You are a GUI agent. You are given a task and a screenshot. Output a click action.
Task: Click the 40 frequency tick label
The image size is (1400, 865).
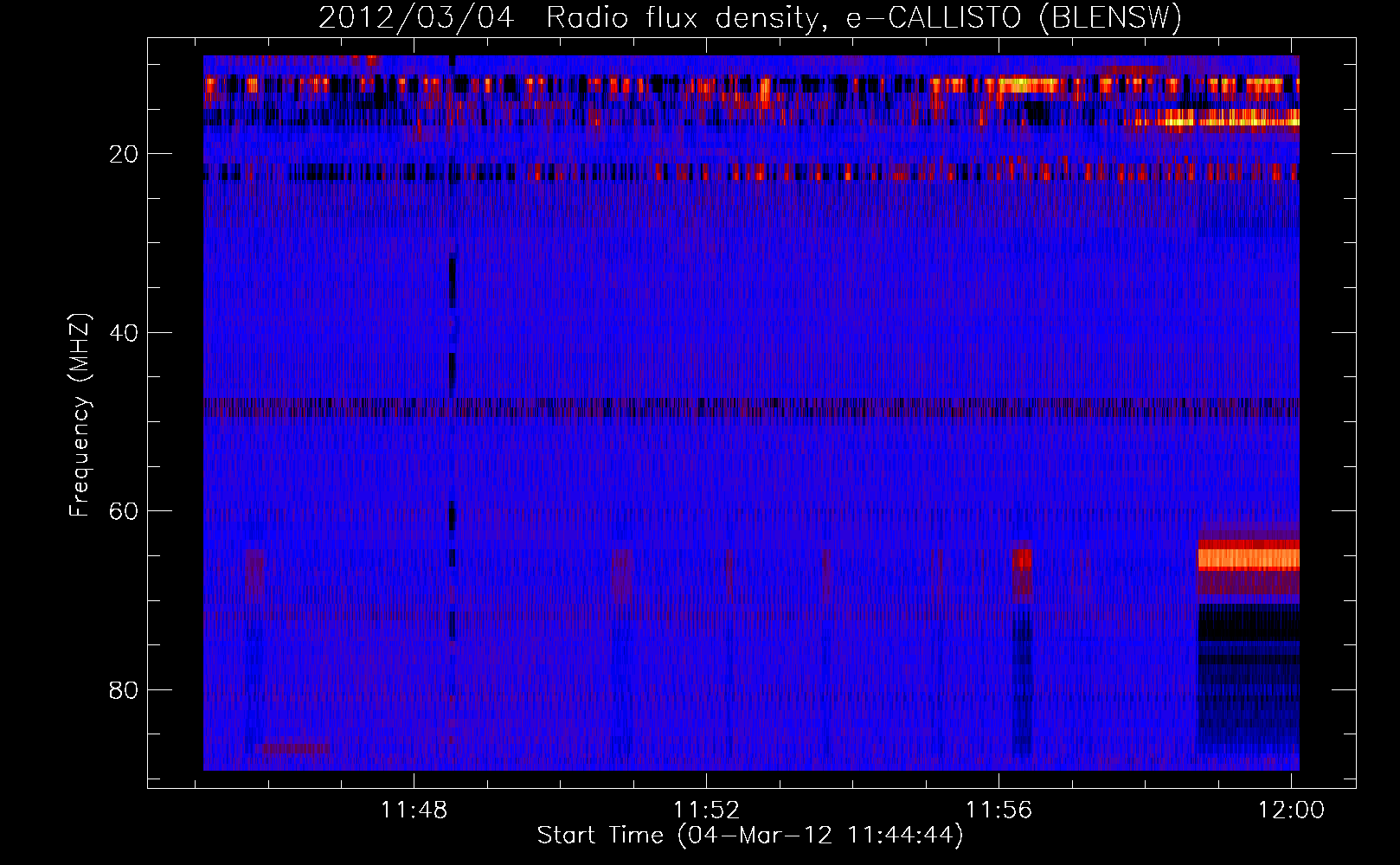click(124, 332)
